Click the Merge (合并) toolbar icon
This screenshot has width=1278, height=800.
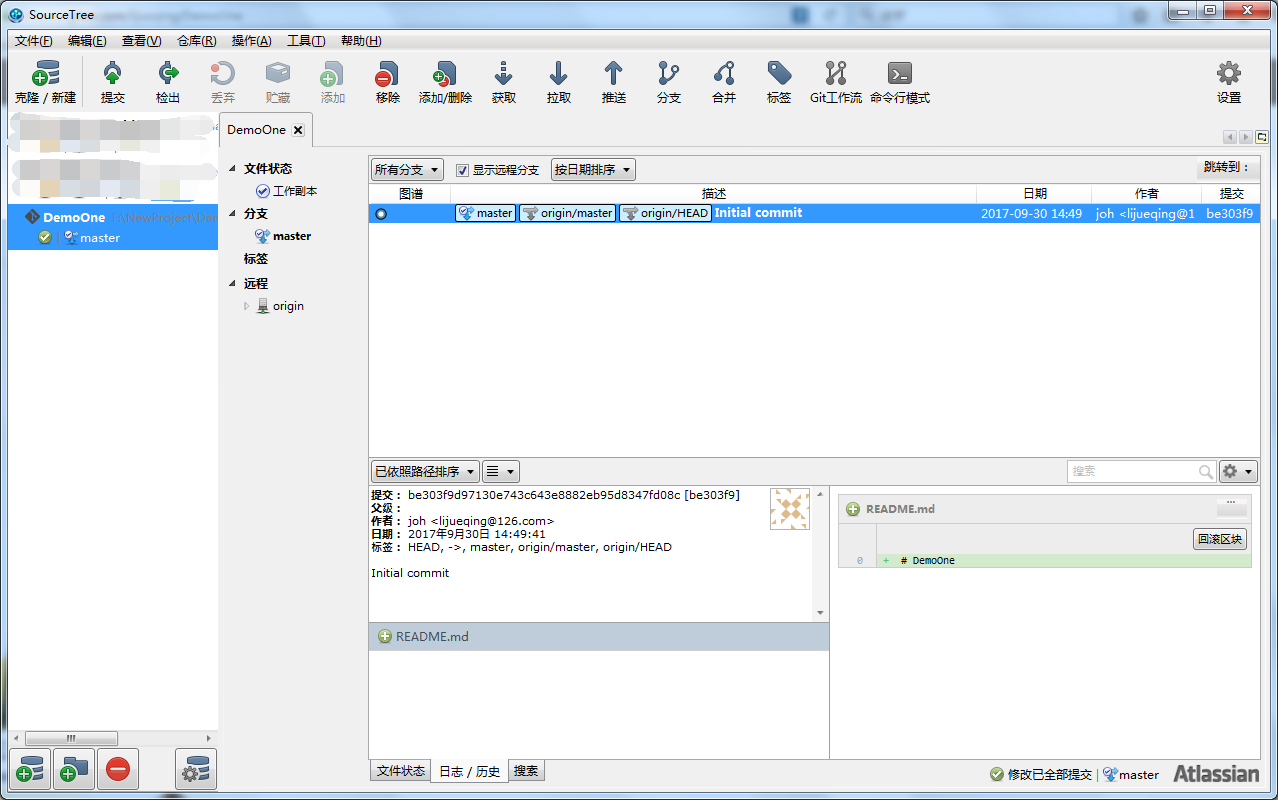(x=724, y=81)
